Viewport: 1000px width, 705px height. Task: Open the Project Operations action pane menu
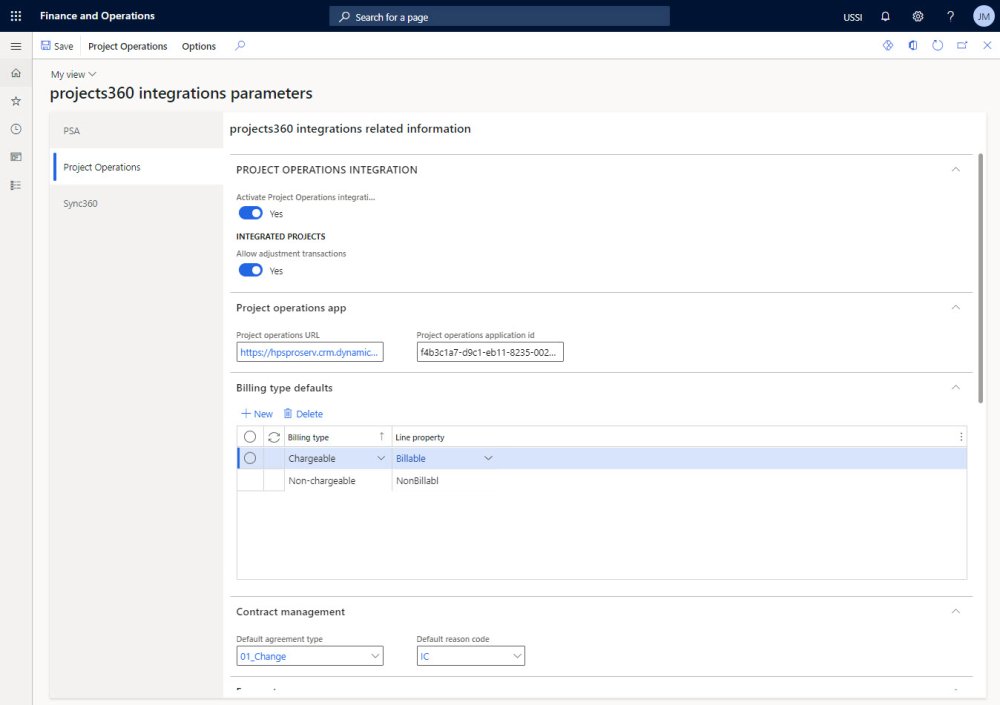tap(128, 46)
